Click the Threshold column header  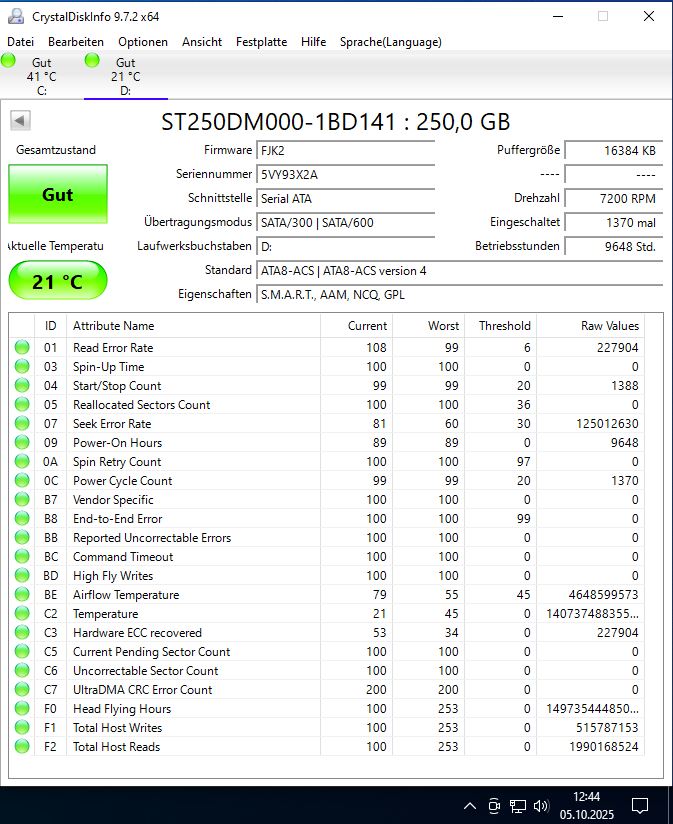click(501, 326)
